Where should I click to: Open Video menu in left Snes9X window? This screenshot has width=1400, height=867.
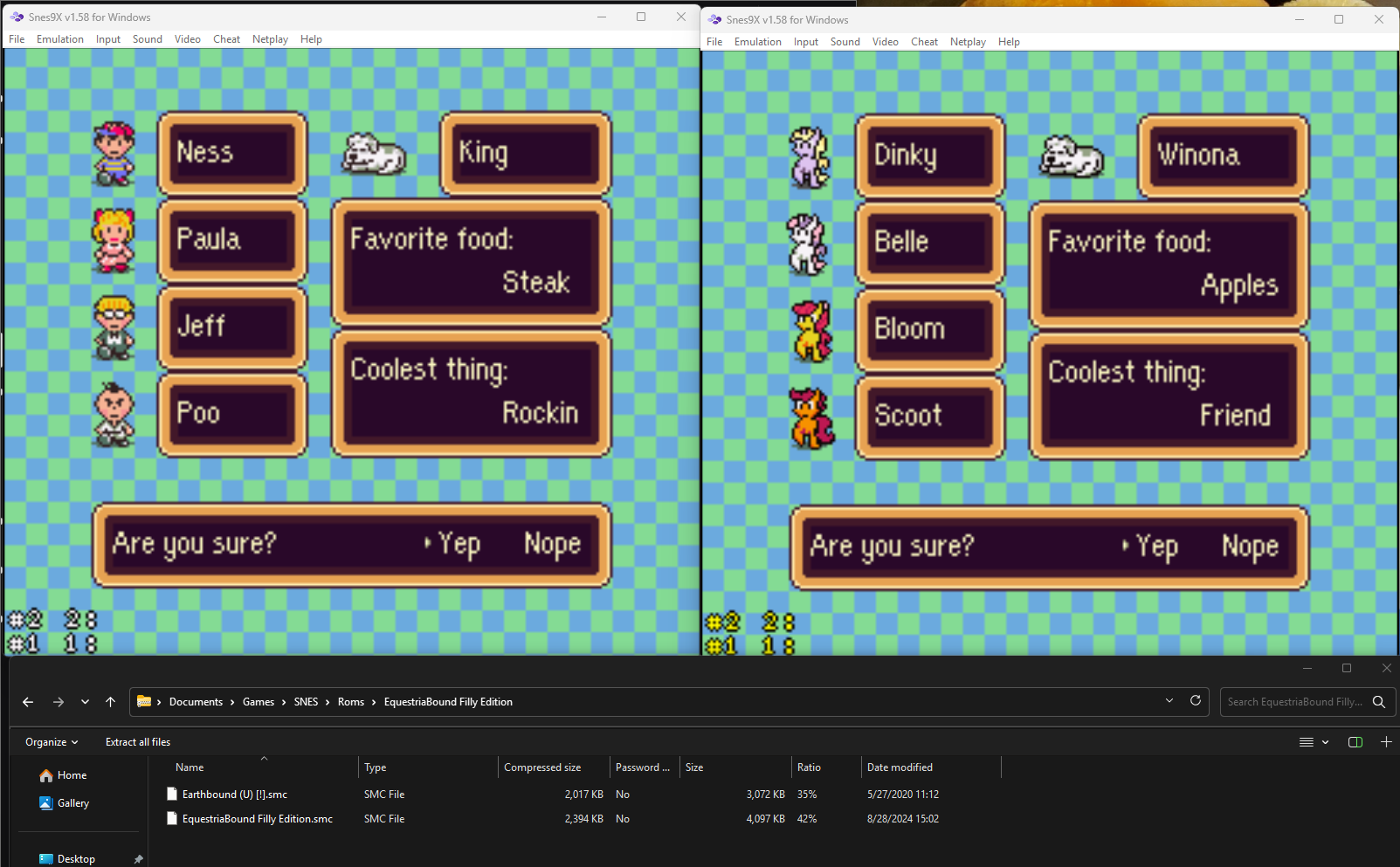(188, 39)
